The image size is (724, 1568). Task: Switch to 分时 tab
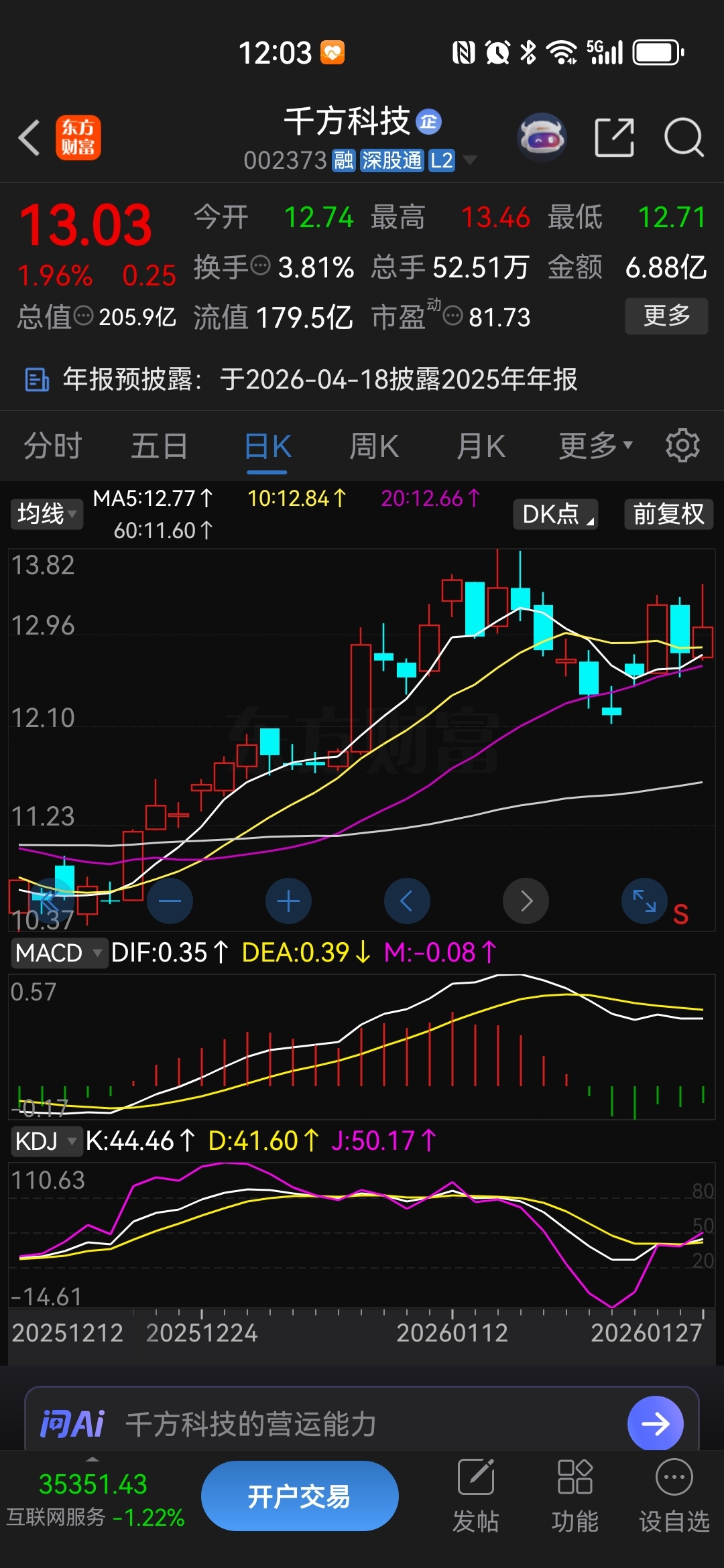tap(53, 445)
